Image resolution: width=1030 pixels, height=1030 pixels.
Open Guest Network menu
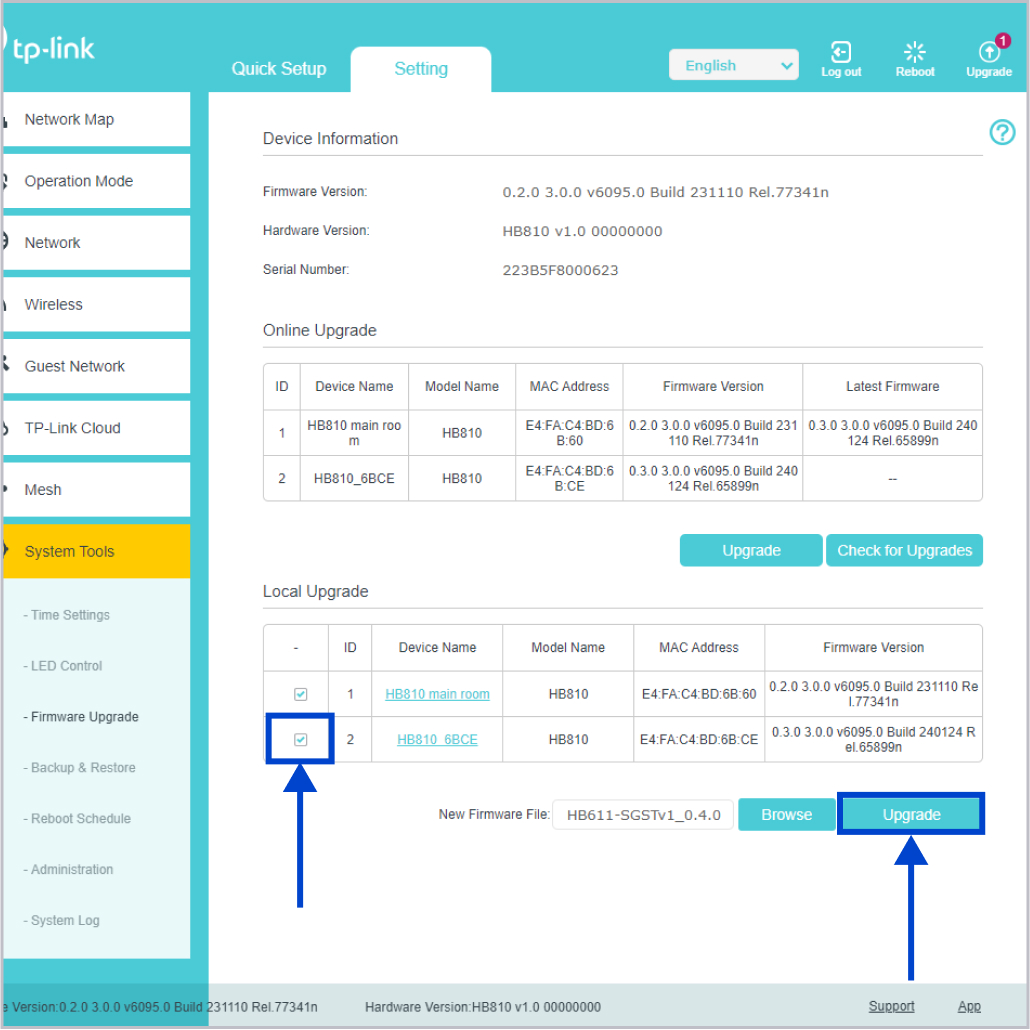96,367
